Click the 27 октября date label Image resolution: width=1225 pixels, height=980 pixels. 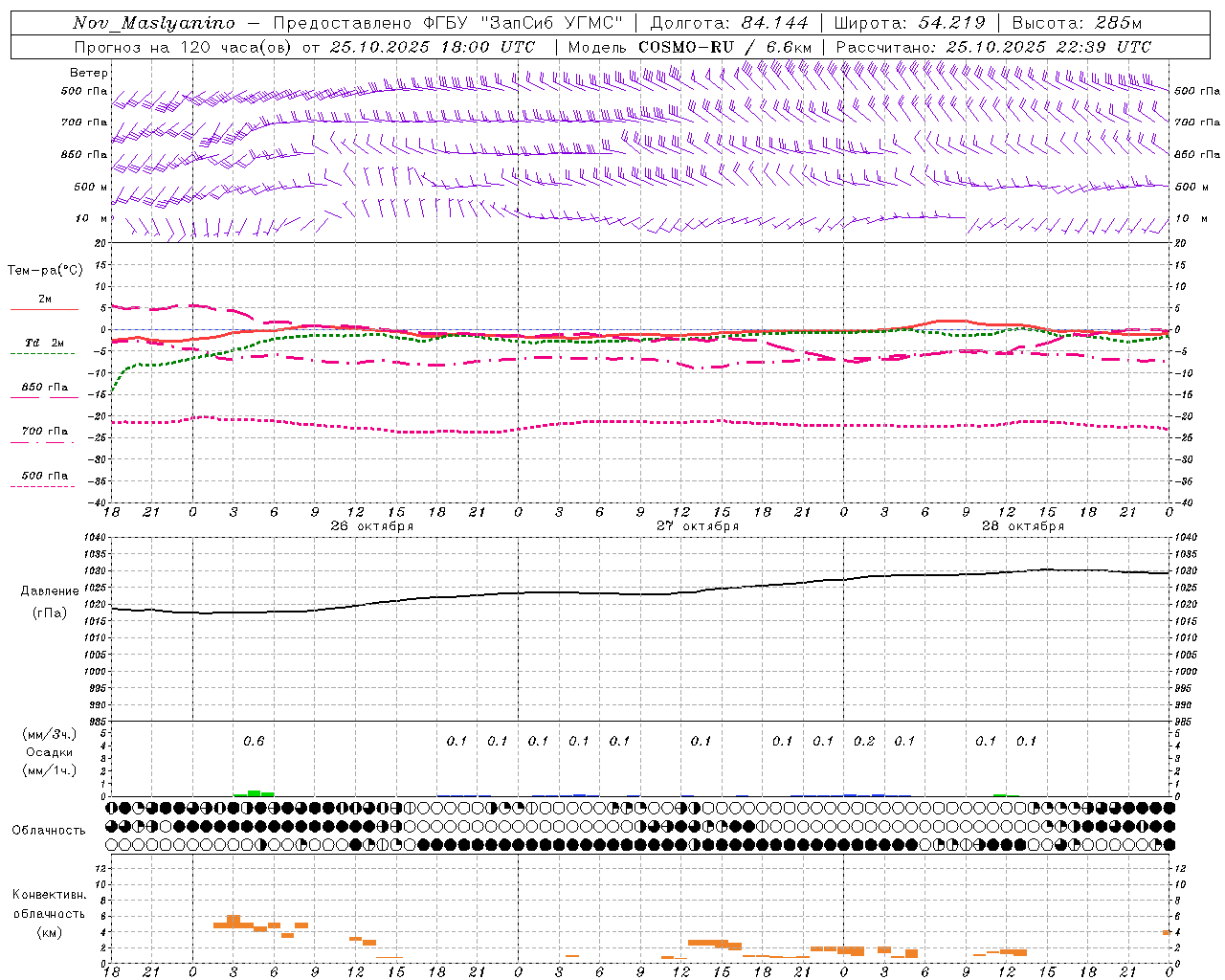coord(698,526)
